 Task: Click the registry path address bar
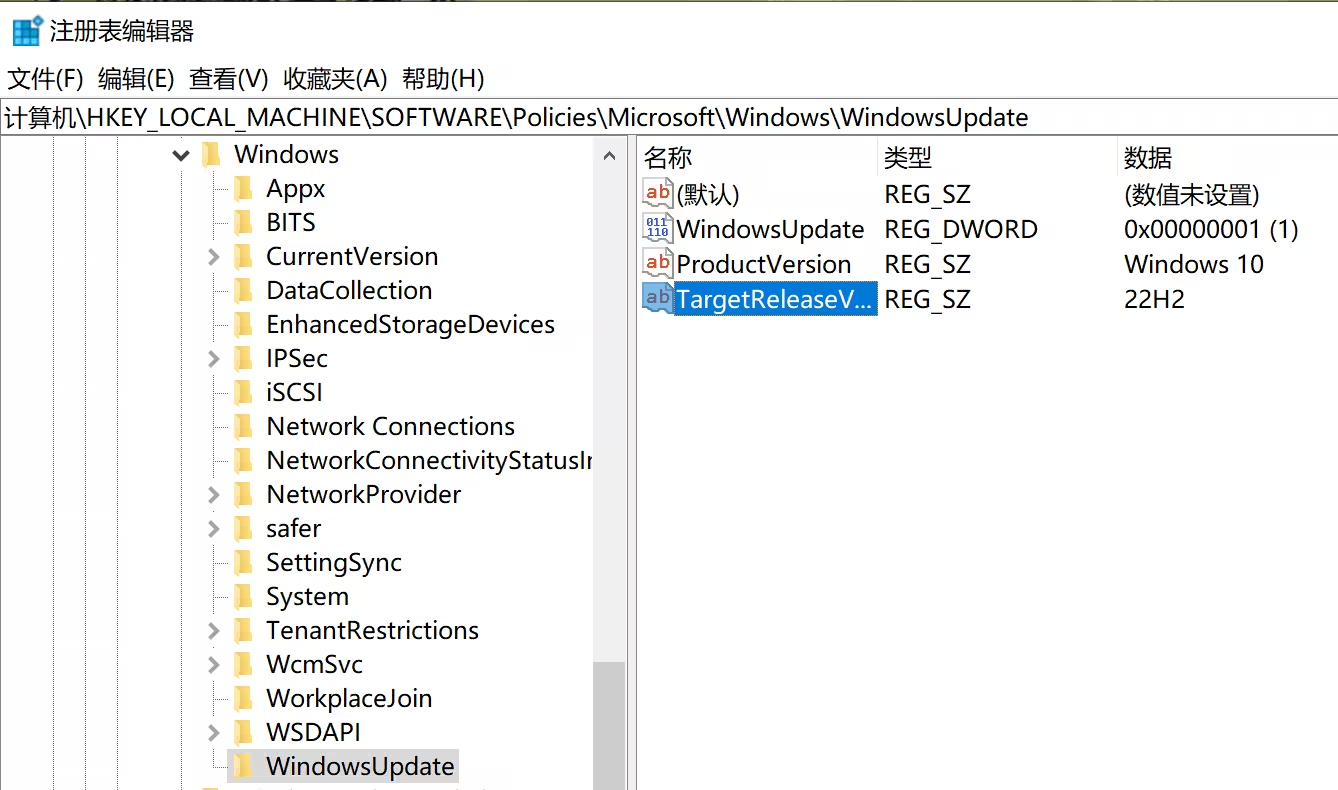coord(669,117)
